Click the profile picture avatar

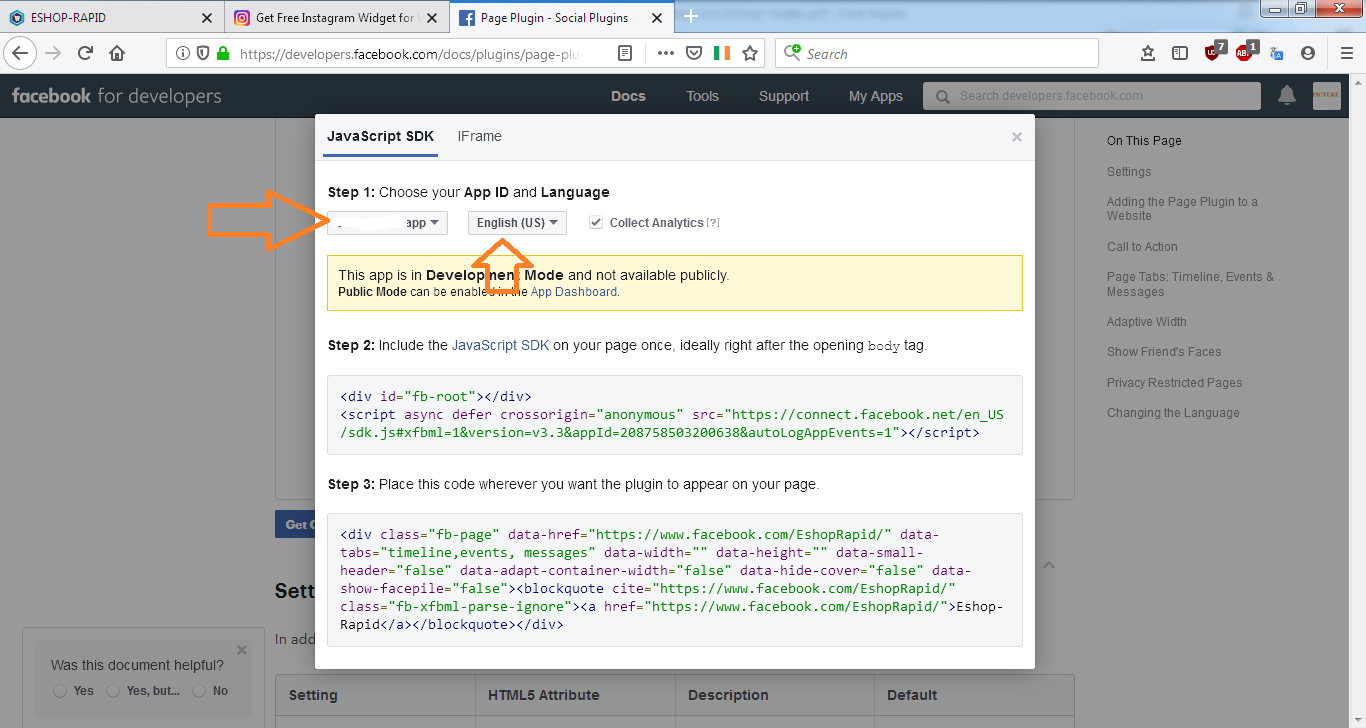(x=1326, y=95)
